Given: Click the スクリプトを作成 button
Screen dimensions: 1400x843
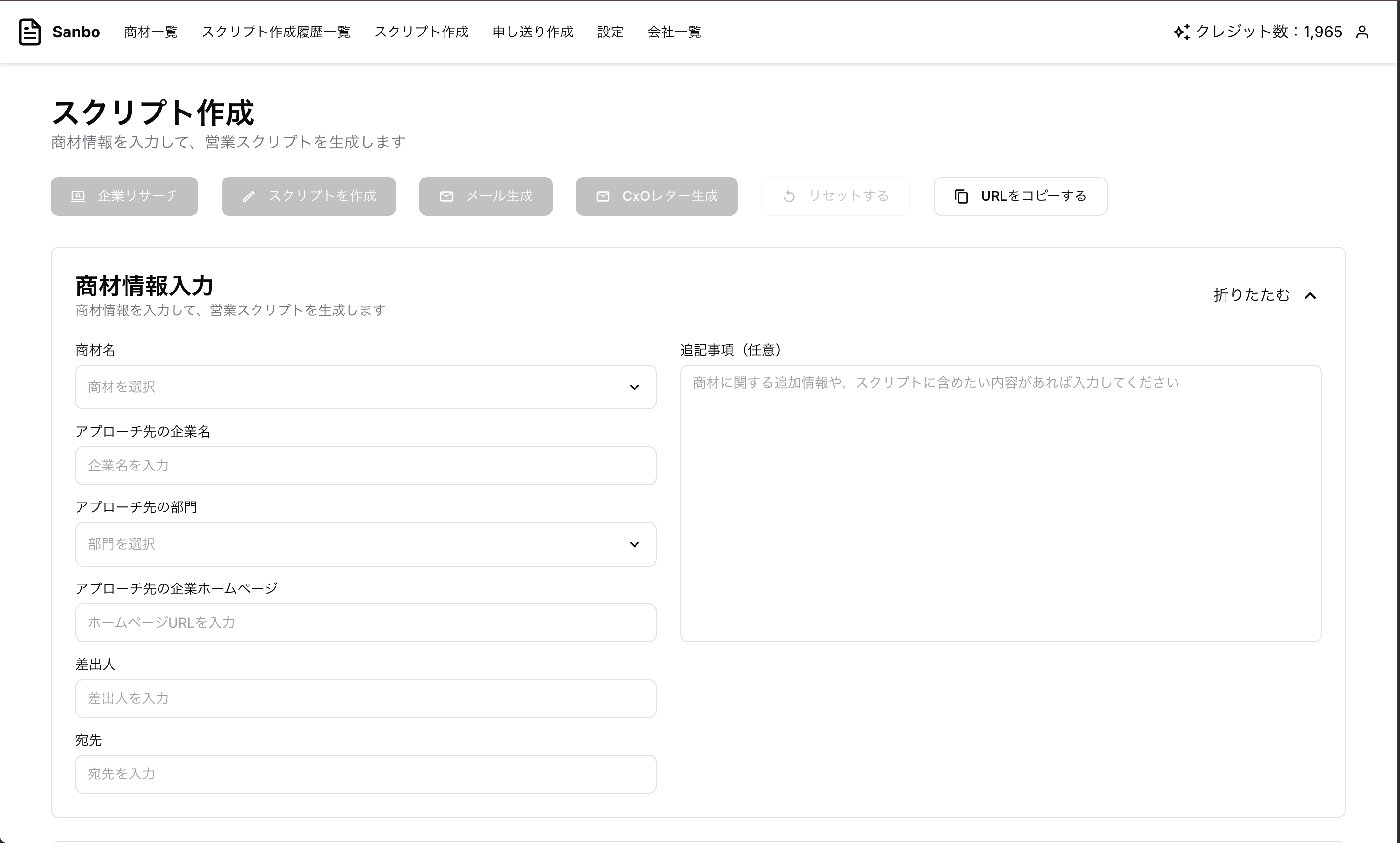Looking at the screenshot, I should (308, 196).
